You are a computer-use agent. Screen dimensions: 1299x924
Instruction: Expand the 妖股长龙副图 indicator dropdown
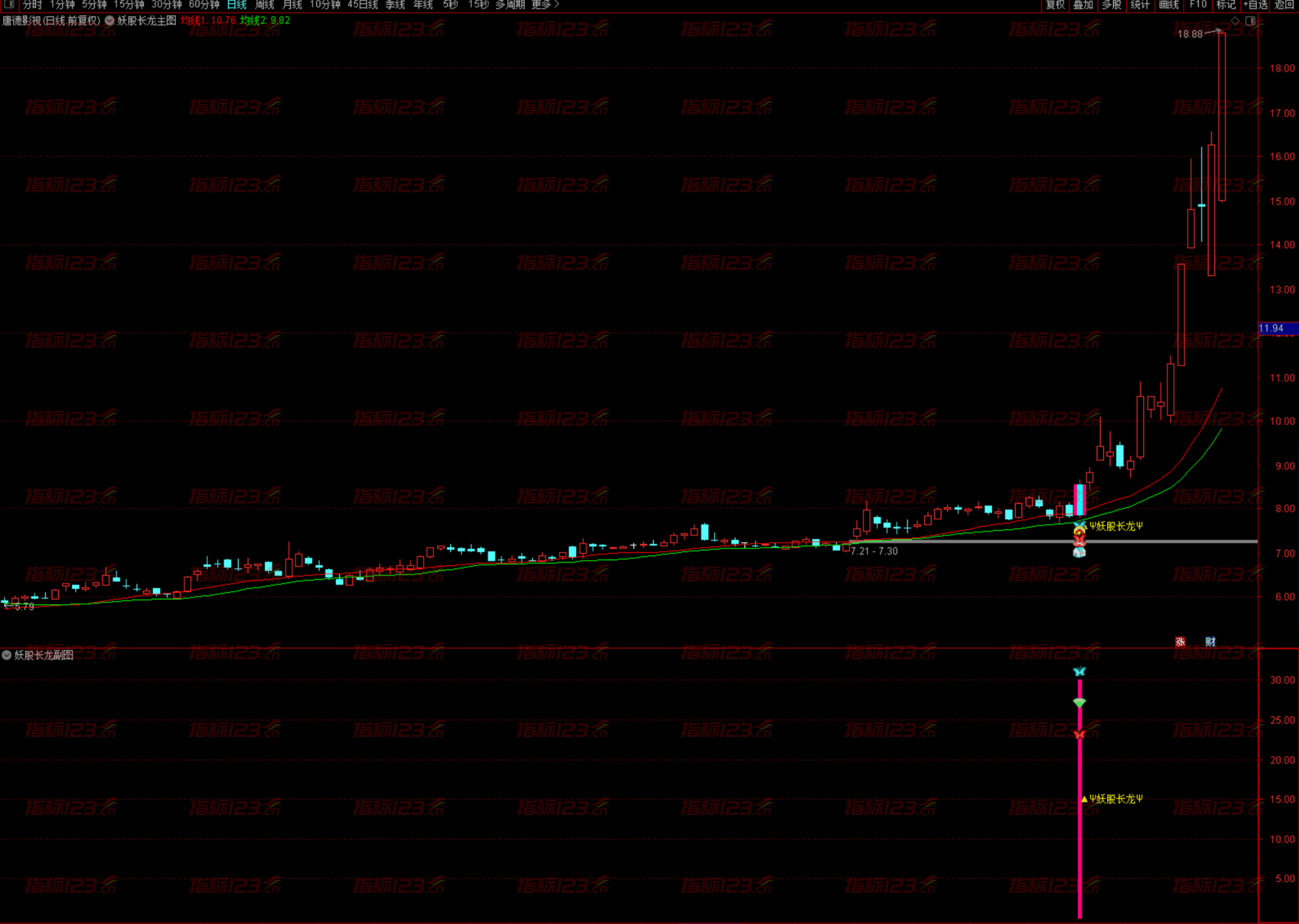point(7,655)
